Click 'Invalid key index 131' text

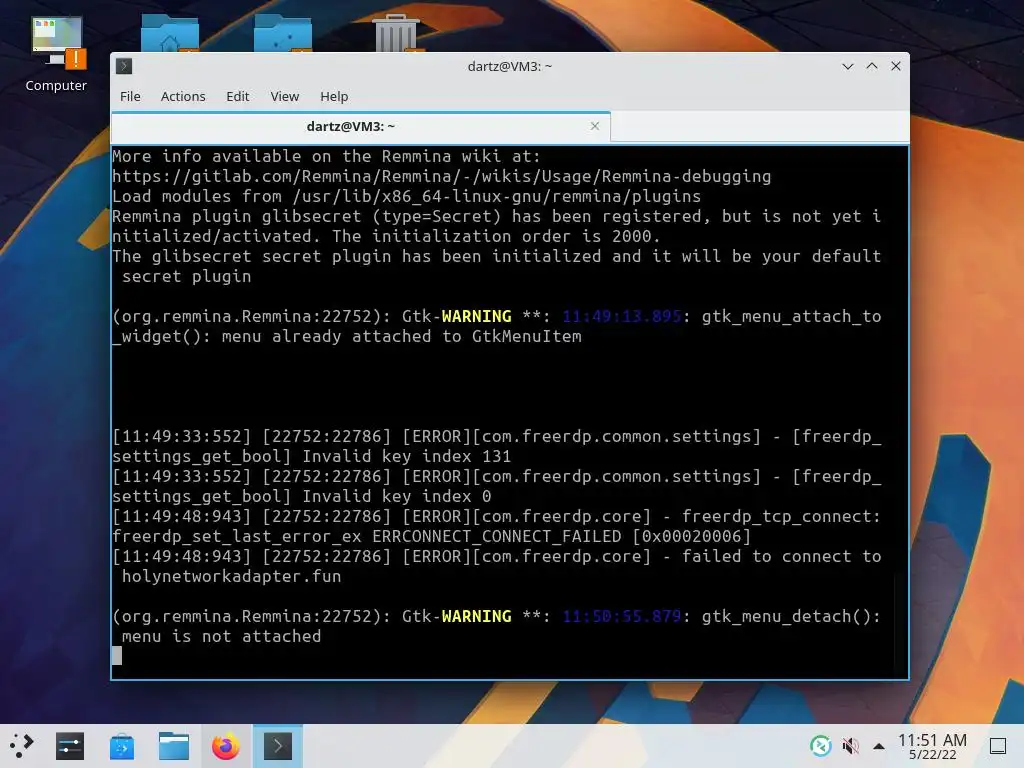406,456
